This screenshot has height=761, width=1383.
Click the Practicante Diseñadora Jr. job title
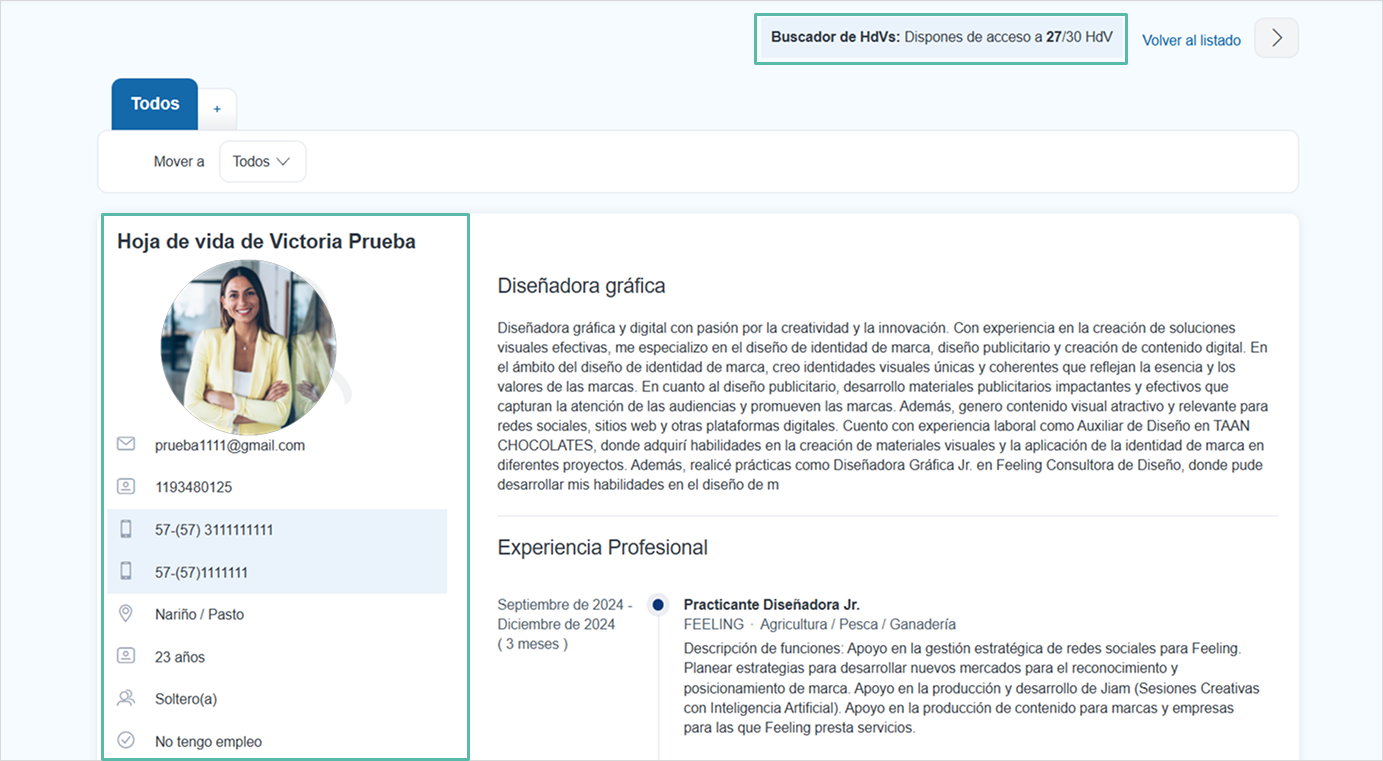771,605
